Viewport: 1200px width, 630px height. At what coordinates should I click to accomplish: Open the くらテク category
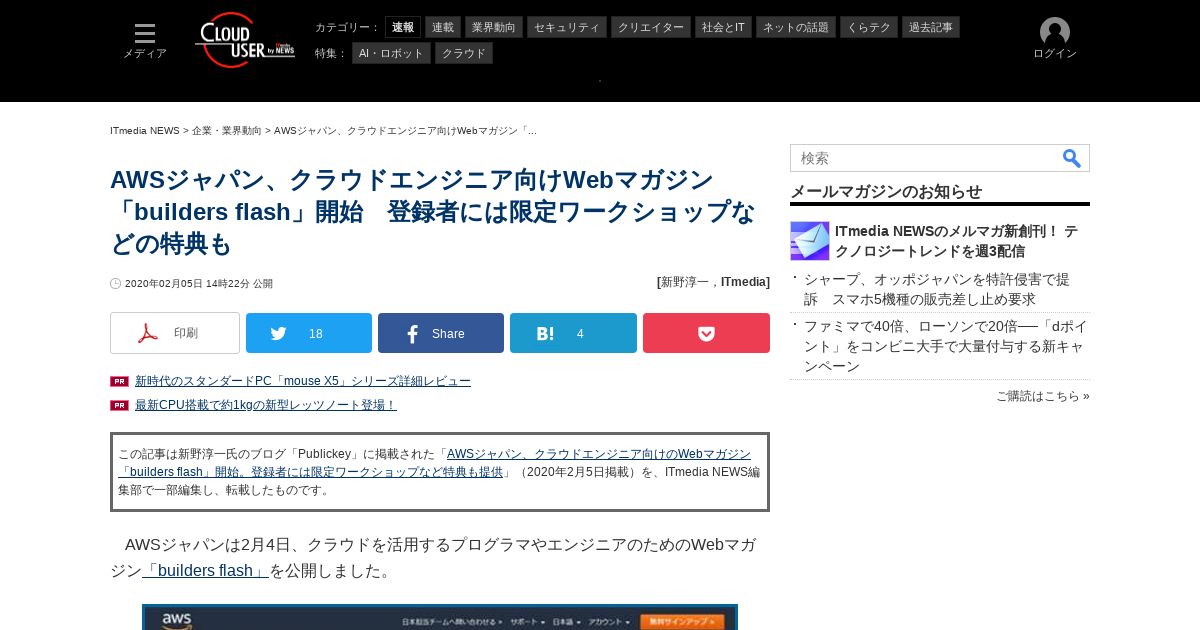pos(869,27)
